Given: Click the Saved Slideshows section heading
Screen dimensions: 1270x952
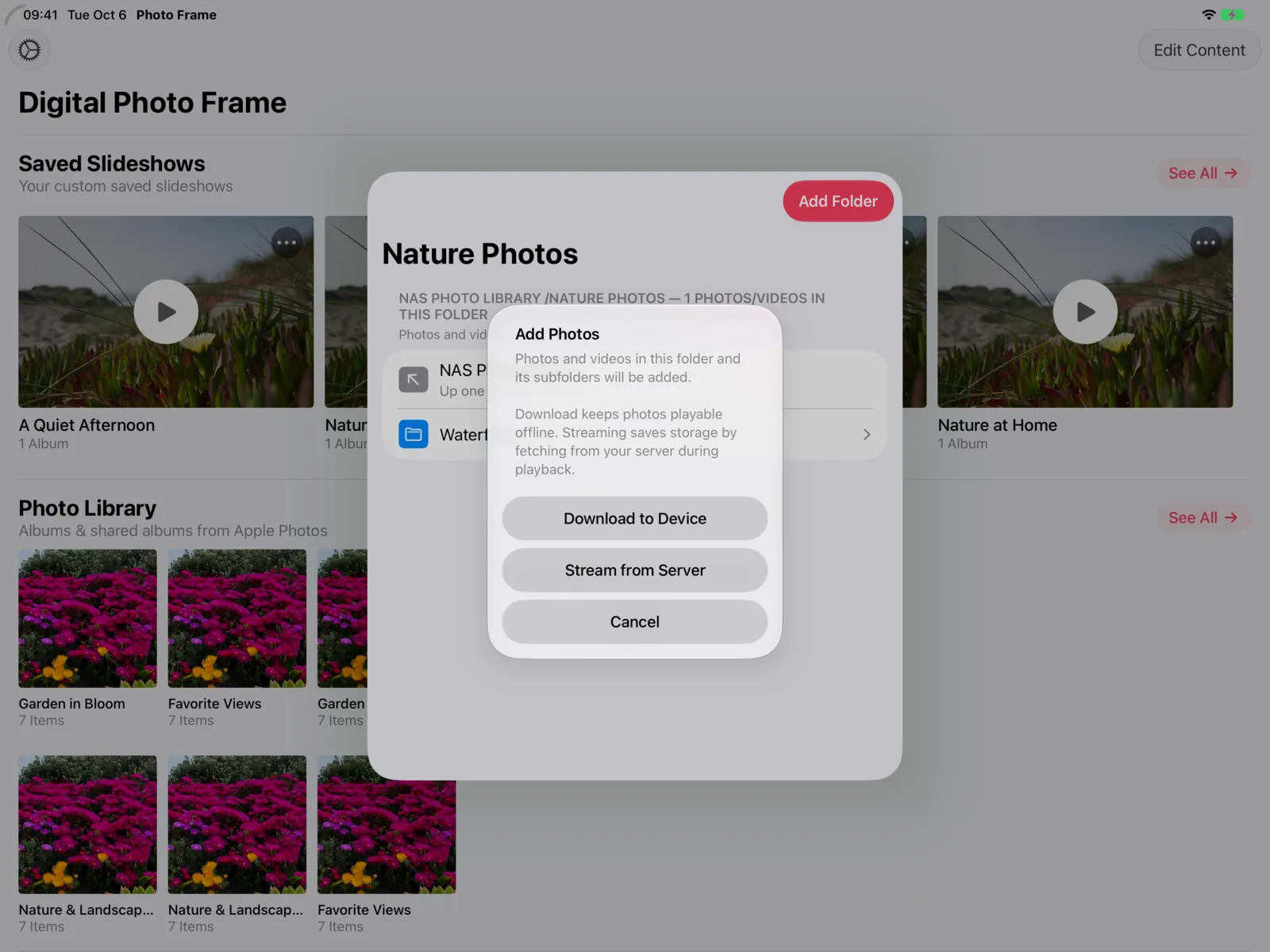Looking at the screenshot, I should tap(112, 163).
